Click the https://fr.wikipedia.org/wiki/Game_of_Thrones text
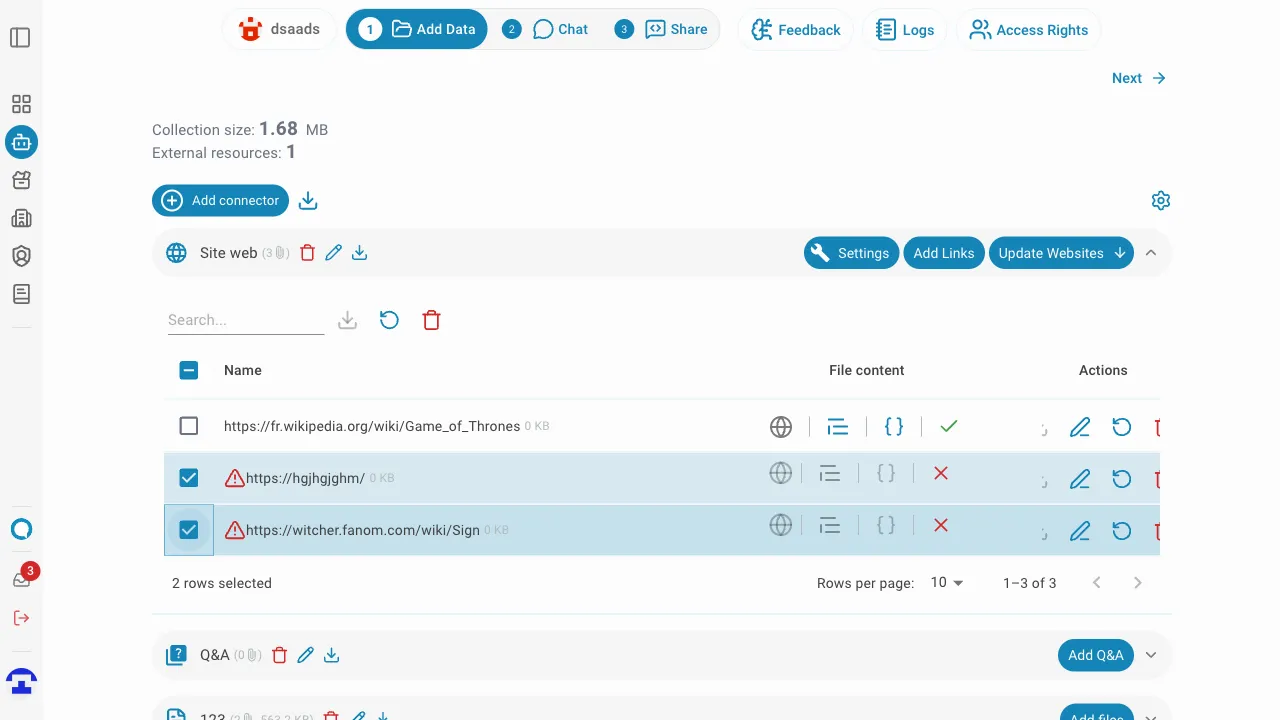The height and width of the screenshot is (720, 1280). [372, 426]
